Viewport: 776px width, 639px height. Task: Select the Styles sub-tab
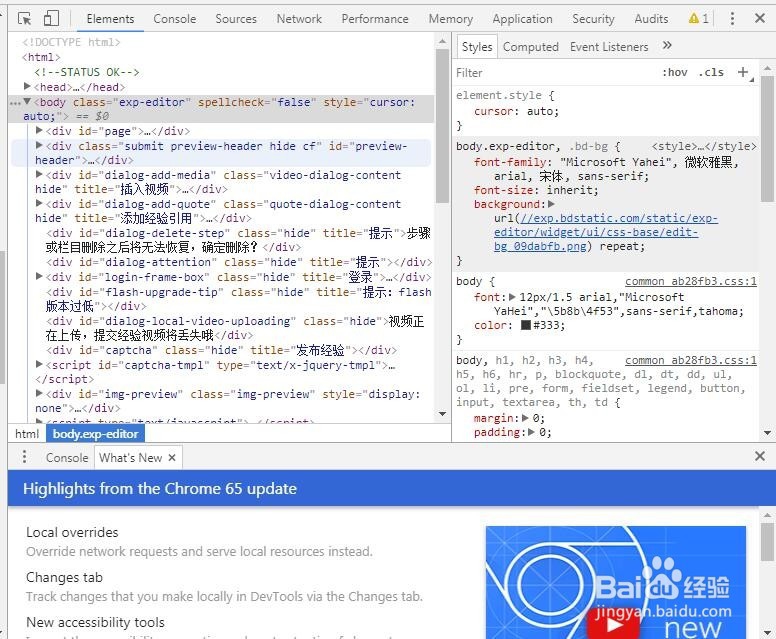point(477,47)
